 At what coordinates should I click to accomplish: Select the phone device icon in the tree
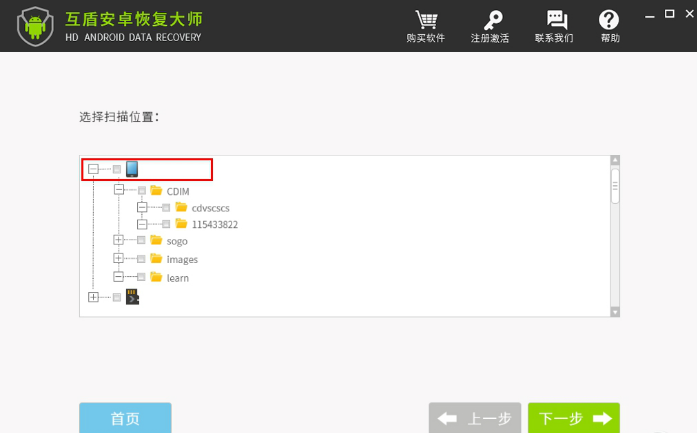tap(132, 169)
